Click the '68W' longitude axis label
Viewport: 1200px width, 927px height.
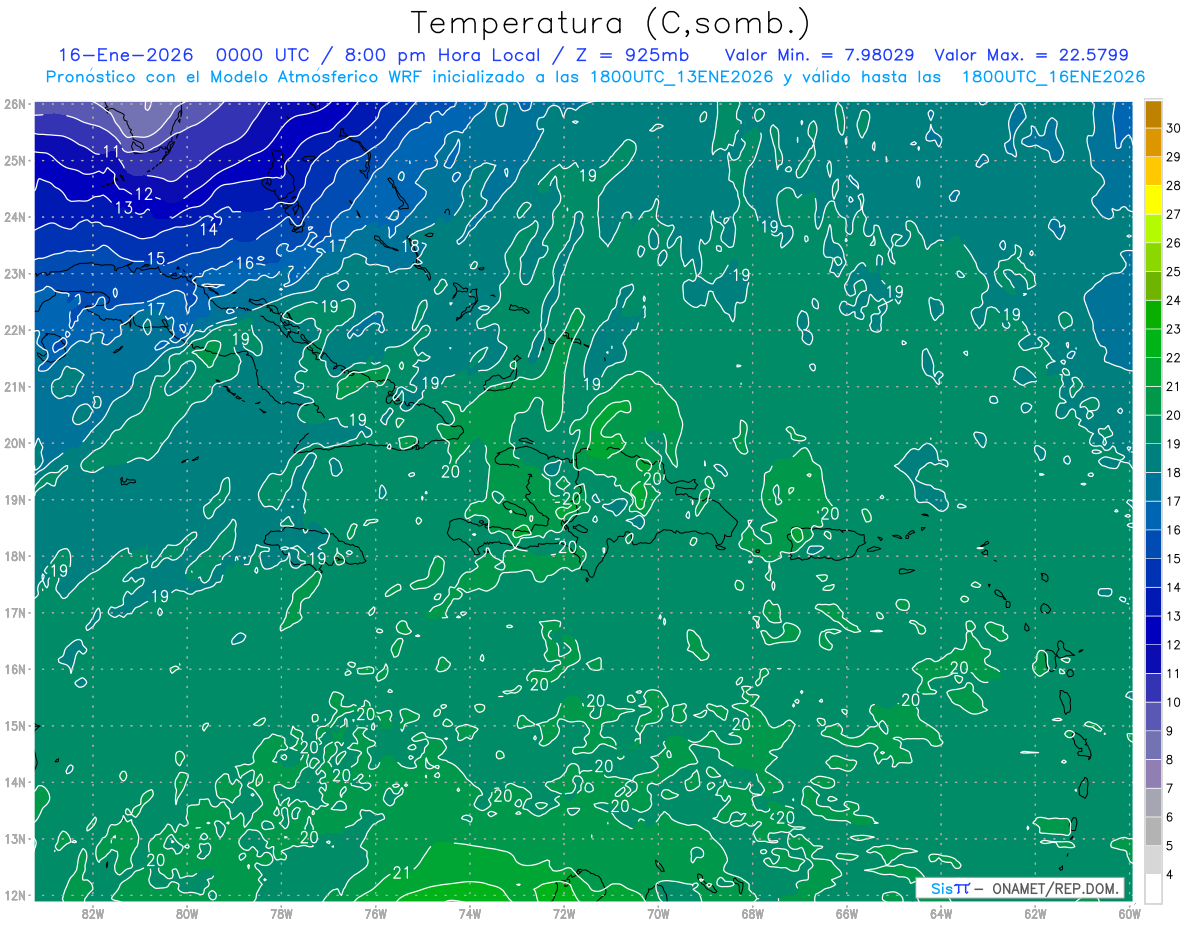tap(753, 913)
